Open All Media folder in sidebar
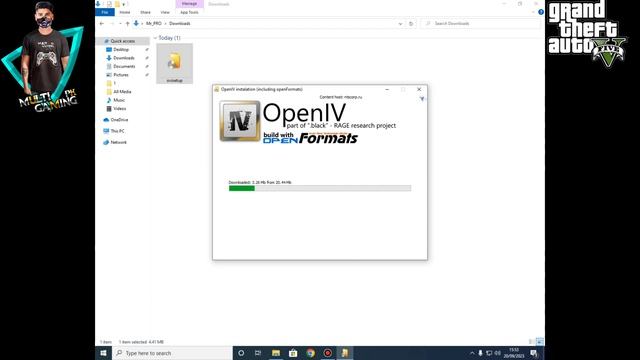The height and width of the screenshot is (360, 640). point(122,92)
